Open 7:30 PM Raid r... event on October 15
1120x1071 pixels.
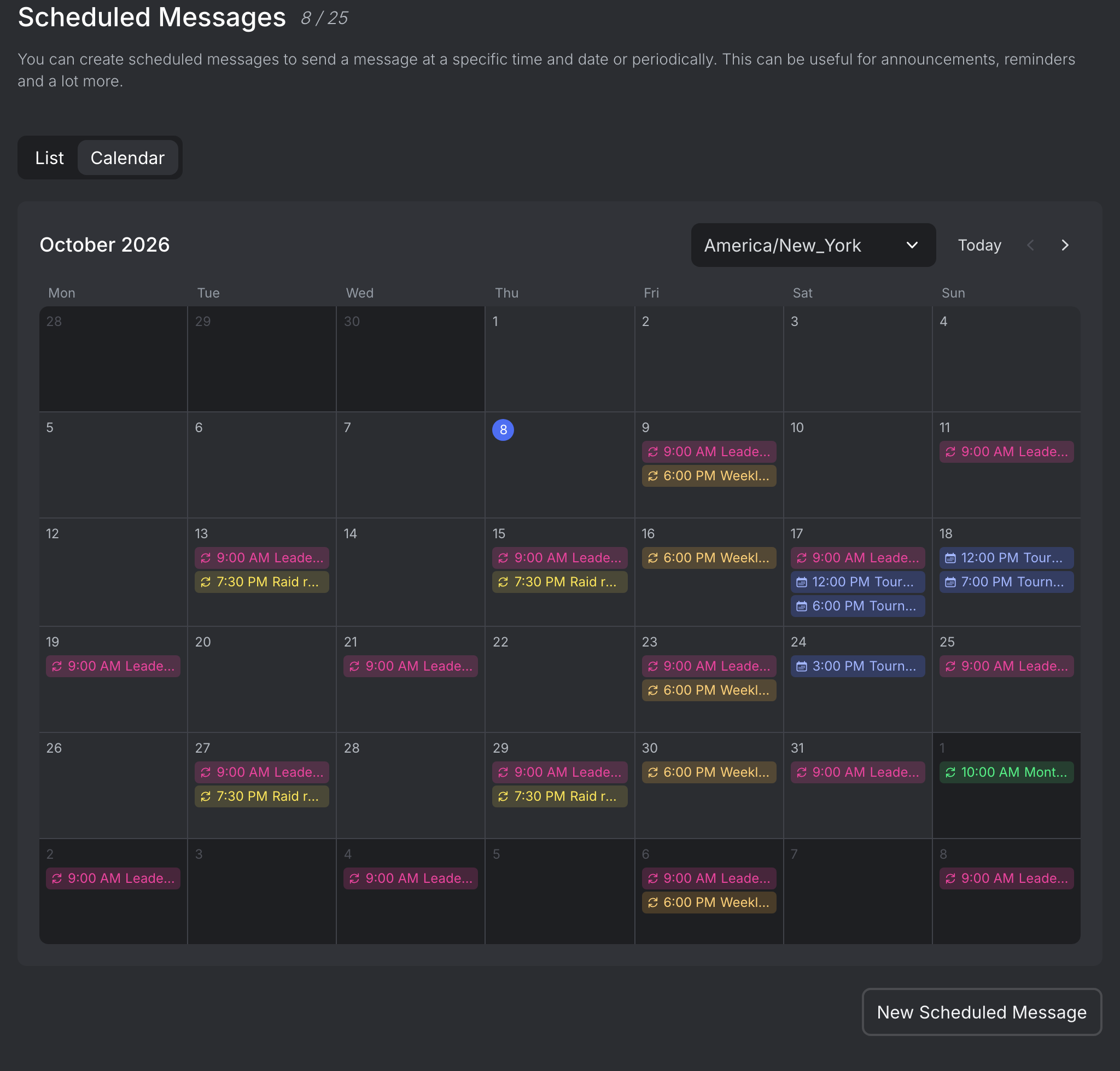[x=559, y=582]
